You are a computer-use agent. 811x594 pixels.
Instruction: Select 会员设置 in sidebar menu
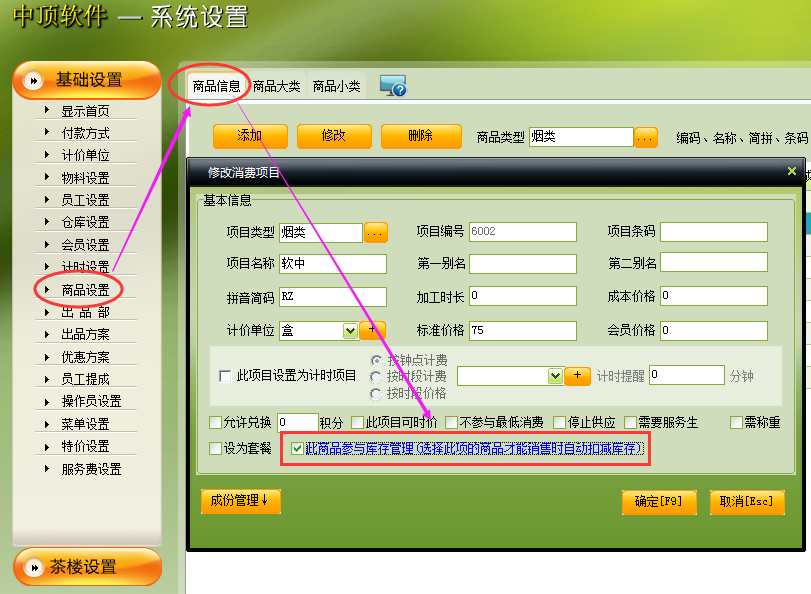(x=85, y=245)
